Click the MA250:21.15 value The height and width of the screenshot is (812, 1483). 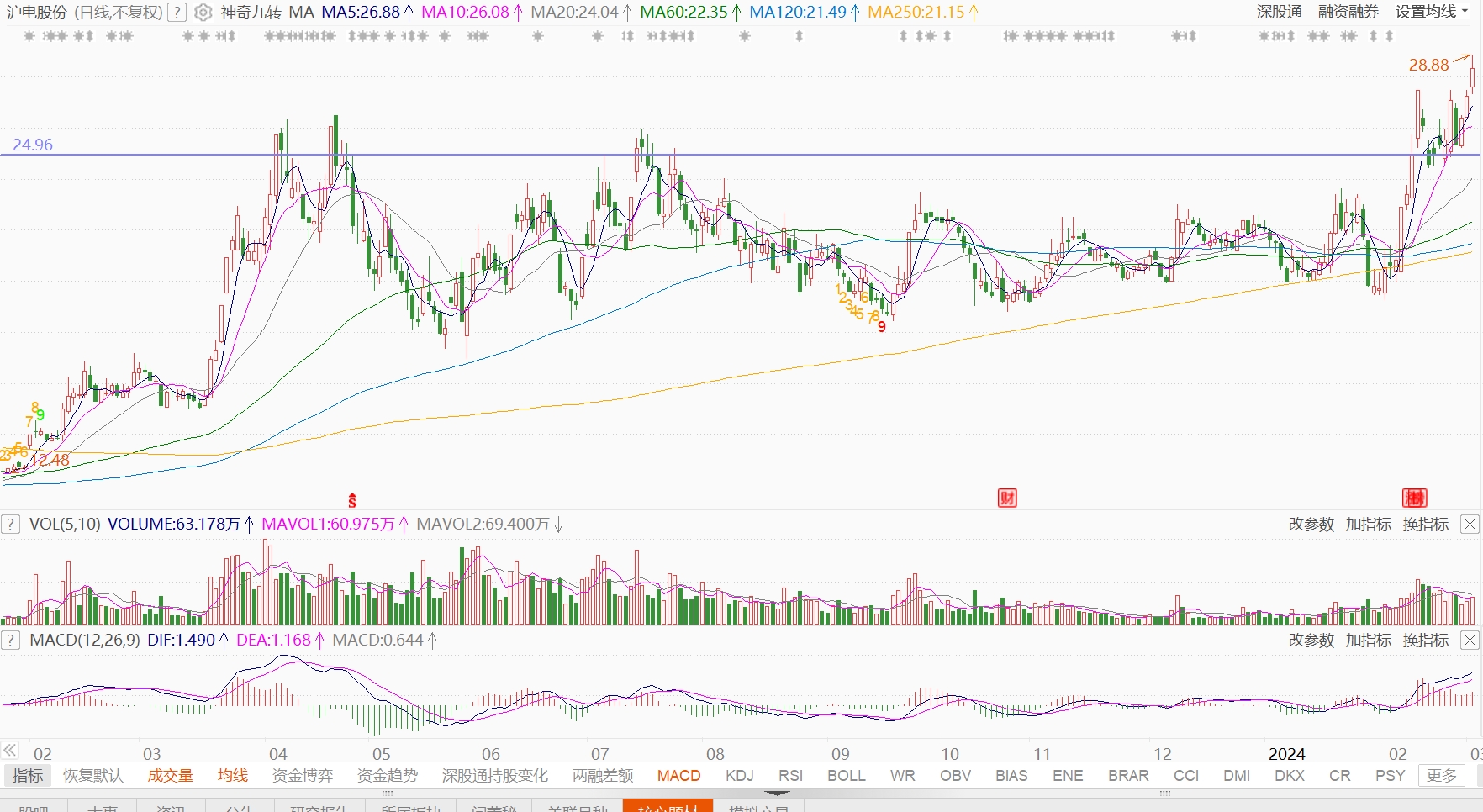916,13
